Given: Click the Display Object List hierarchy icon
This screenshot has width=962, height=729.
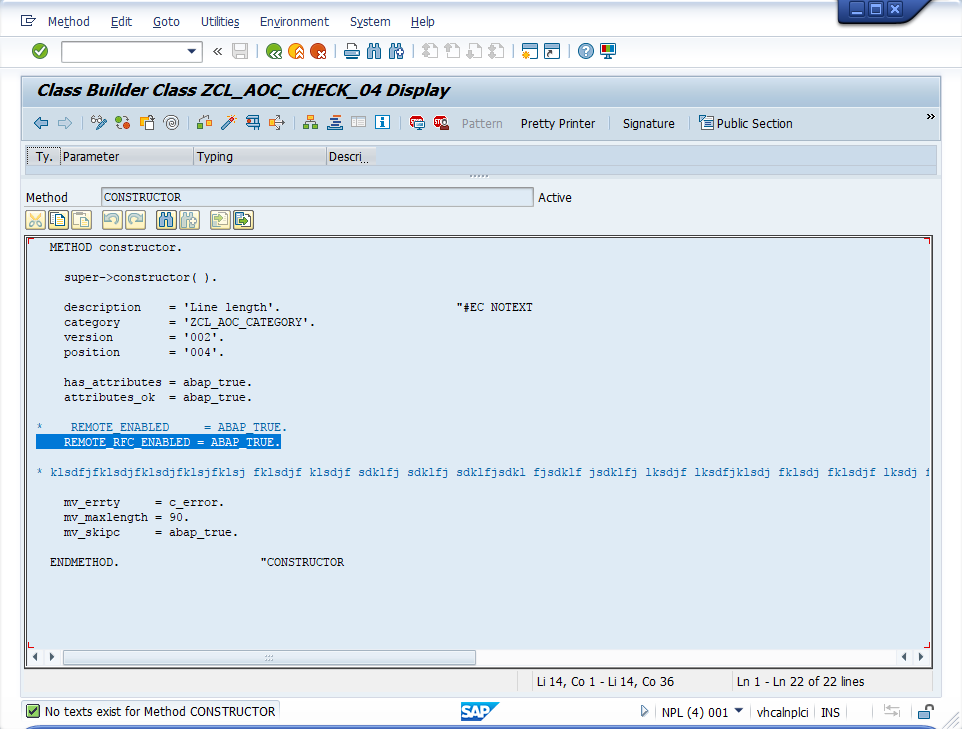Looking at the screenshot, I should [x=310, y=123].
